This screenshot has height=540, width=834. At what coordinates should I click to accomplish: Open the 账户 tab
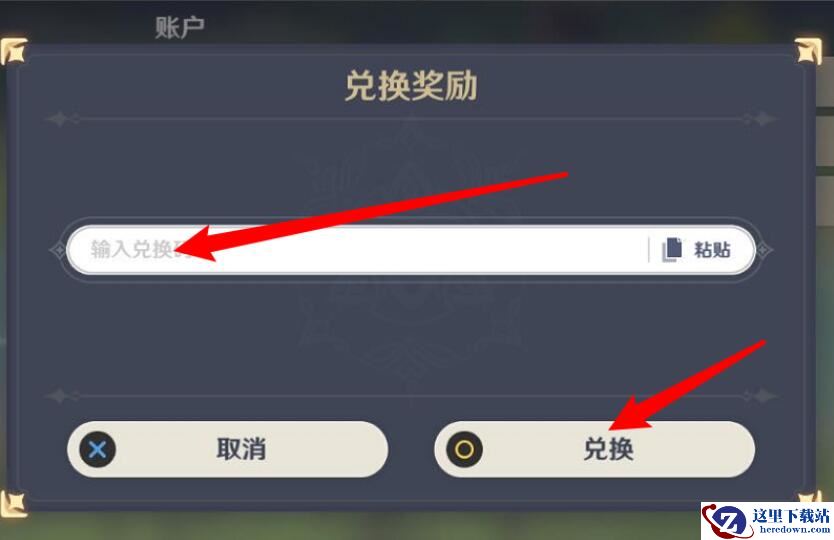[179, 27]
